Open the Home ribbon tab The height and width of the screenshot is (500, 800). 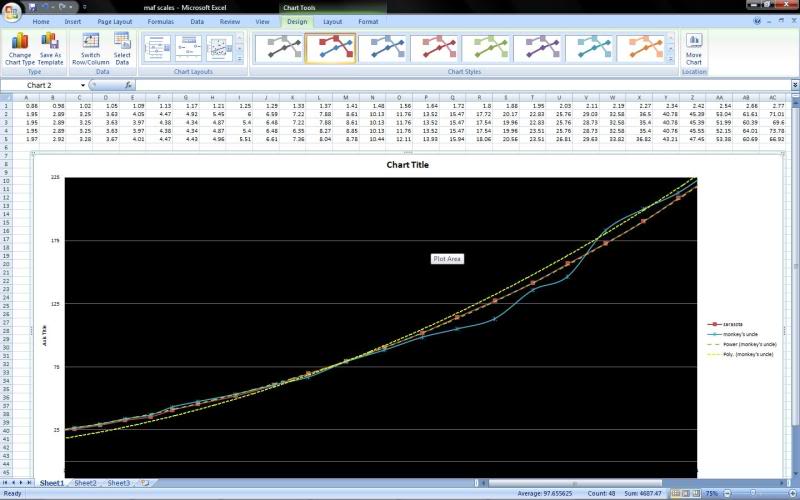(x=41, y=21)
